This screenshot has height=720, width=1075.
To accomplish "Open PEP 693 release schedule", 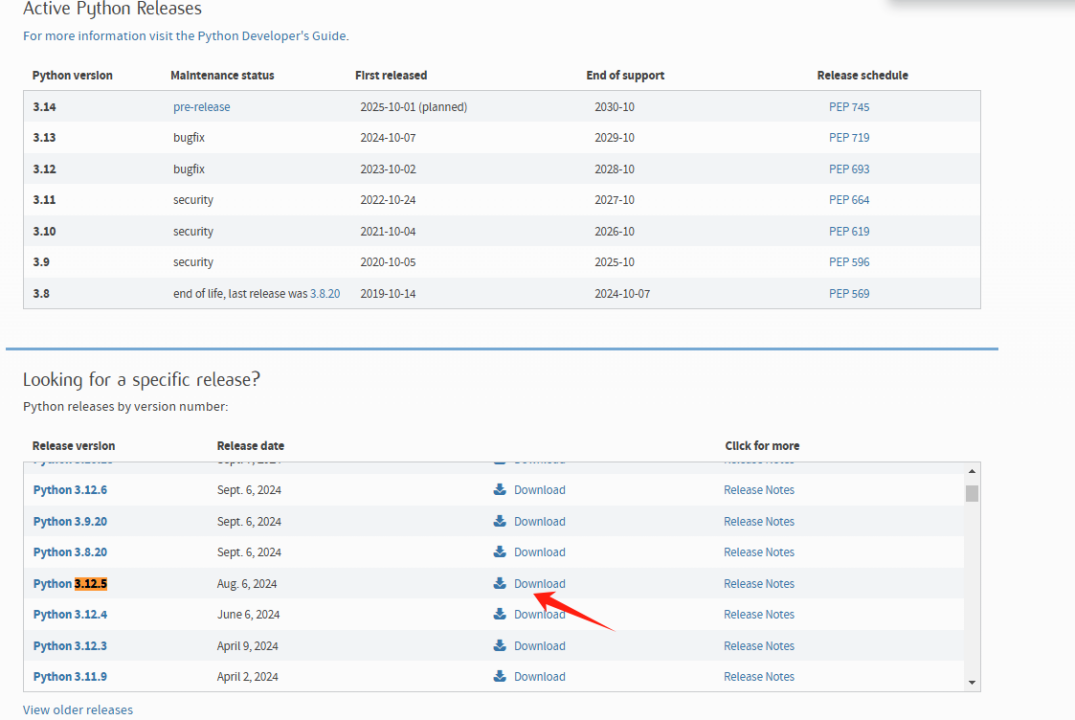I will coord(849,169).
